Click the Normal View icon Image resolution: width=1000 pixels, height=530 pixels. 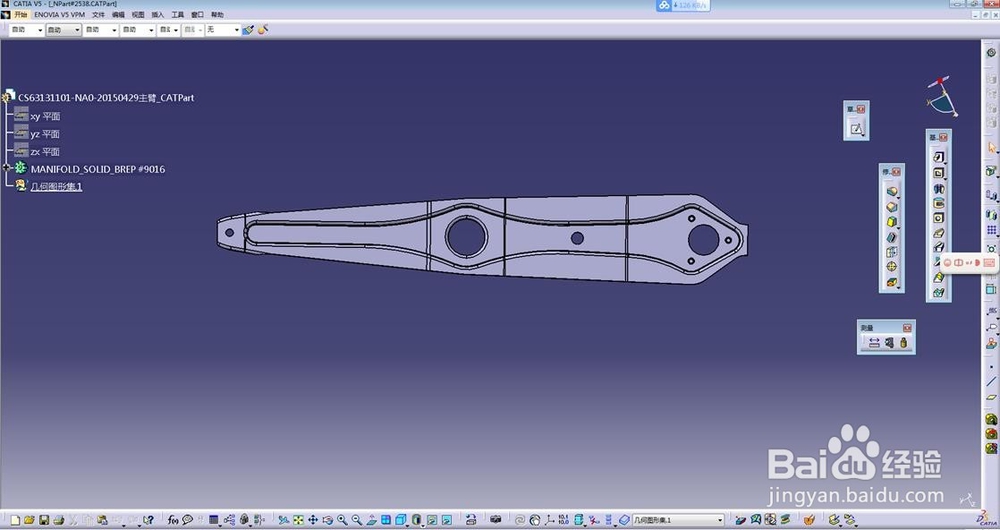point(371,520)
